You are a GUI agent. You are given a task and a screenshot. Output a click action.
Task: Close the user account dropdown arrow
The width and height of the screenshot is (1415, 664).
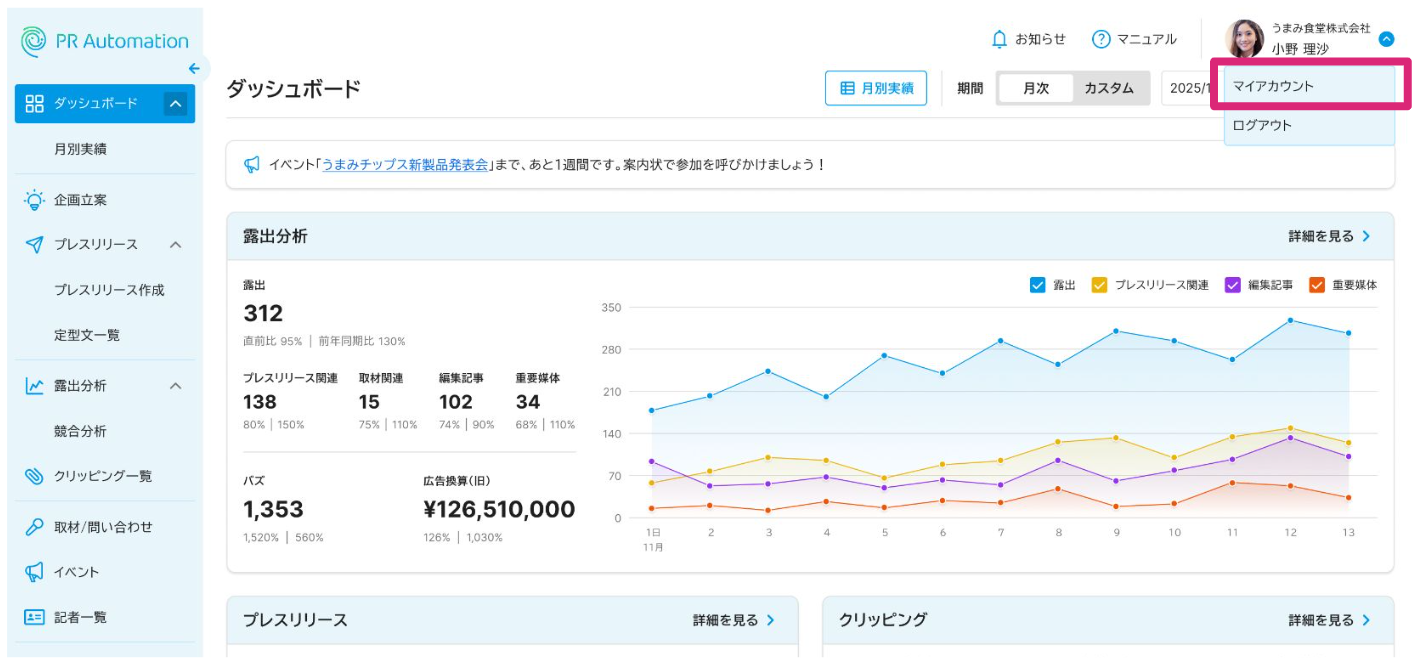pyautogui.click(x=1385, y=40)
